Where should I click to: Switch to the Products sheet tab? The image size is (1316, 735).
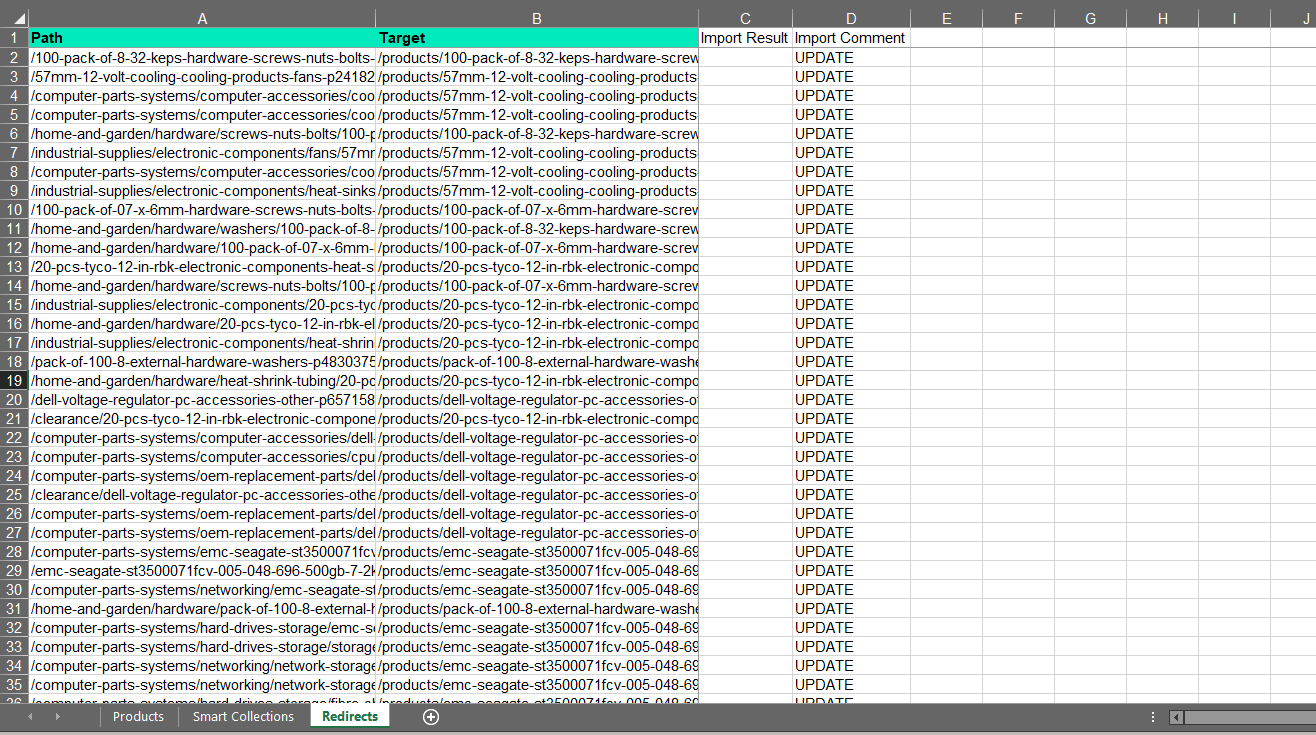[138, 717]
